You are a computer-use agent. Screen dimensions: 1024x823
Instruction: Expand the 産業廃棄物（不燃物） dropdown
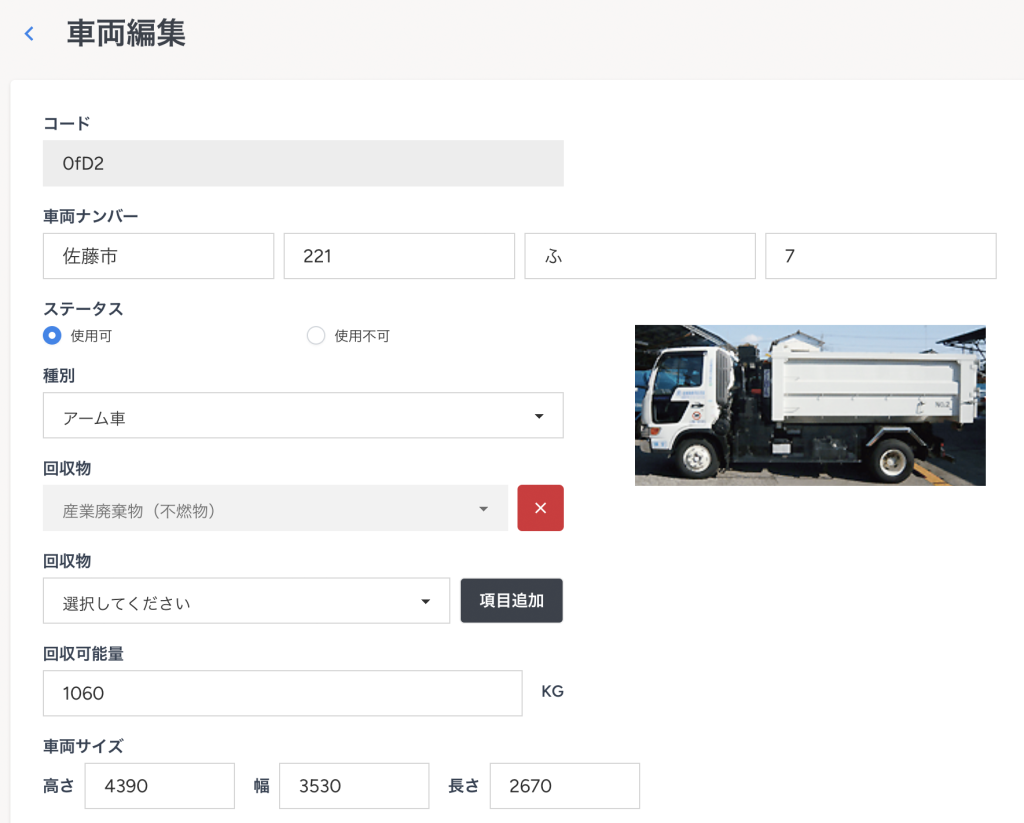pyautogui.click(x=275, y=508)
